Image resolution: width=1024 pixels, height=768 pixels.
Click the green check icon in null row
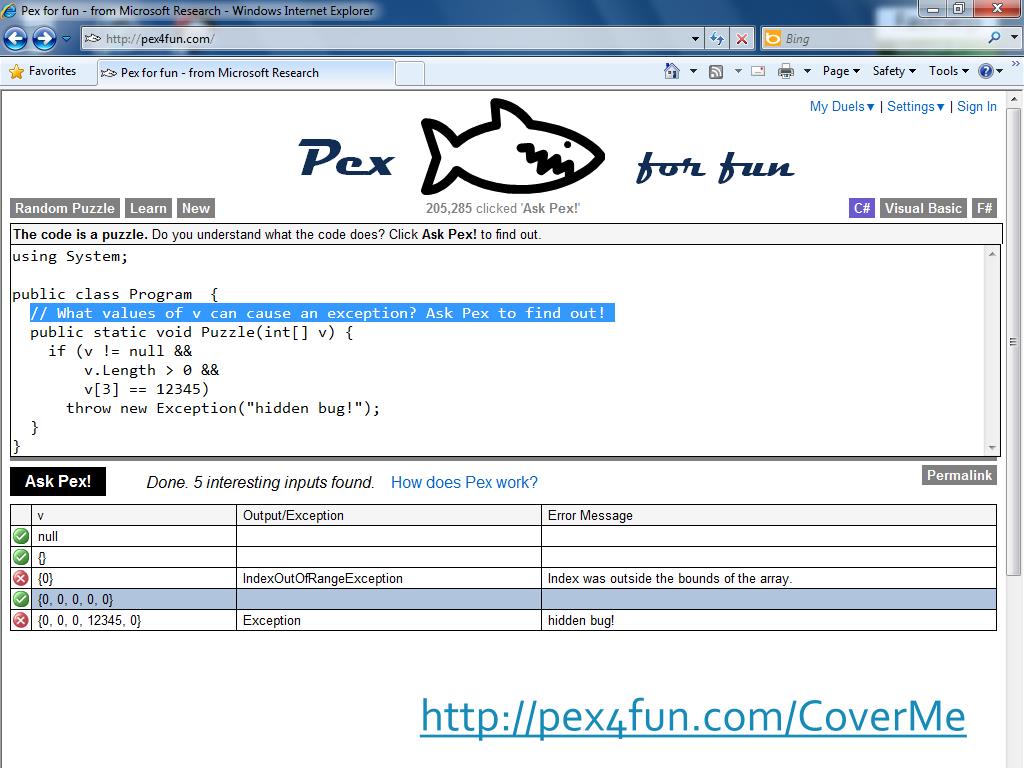(x=21, y=536)
